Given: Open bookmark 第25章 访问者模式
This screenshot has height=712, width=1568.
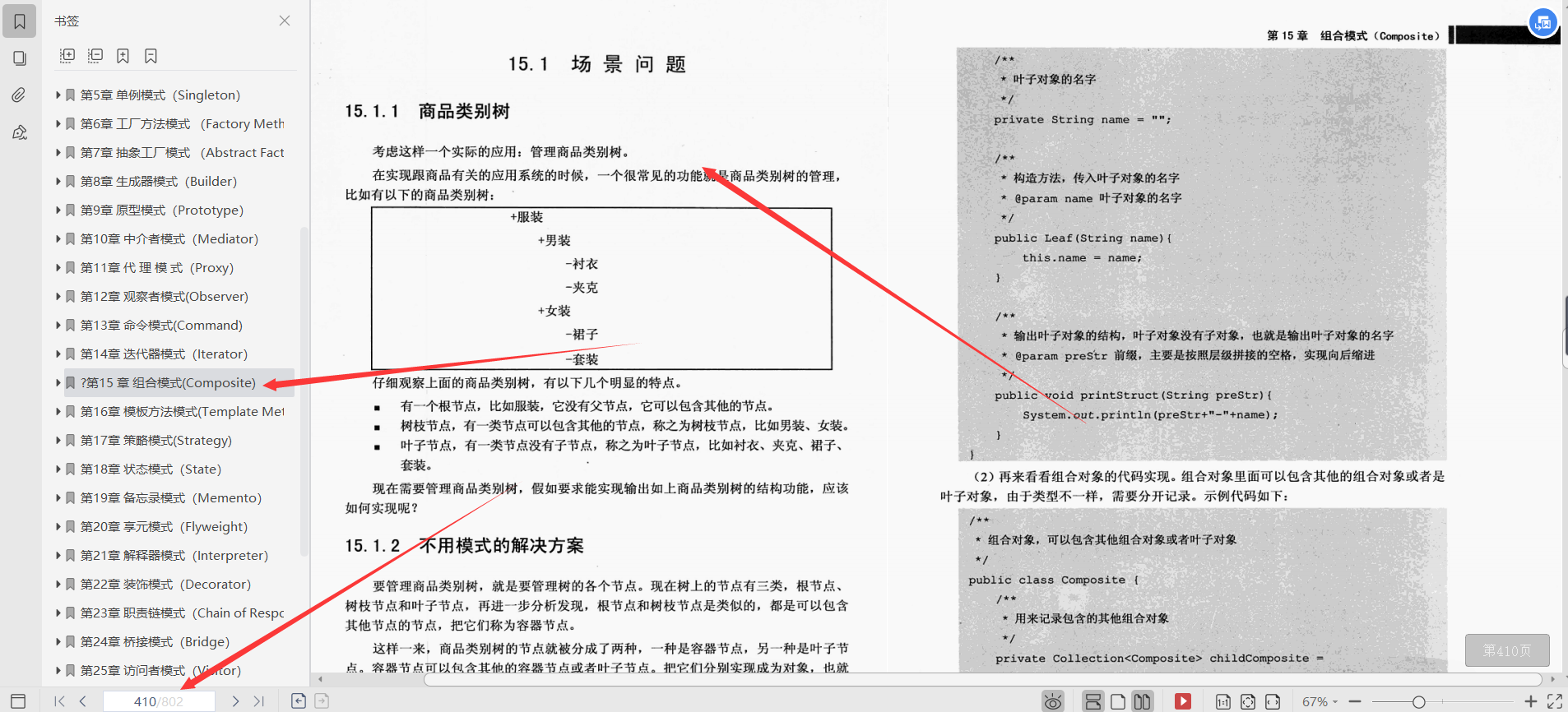Looking at the screenshot, I should 160,670.
